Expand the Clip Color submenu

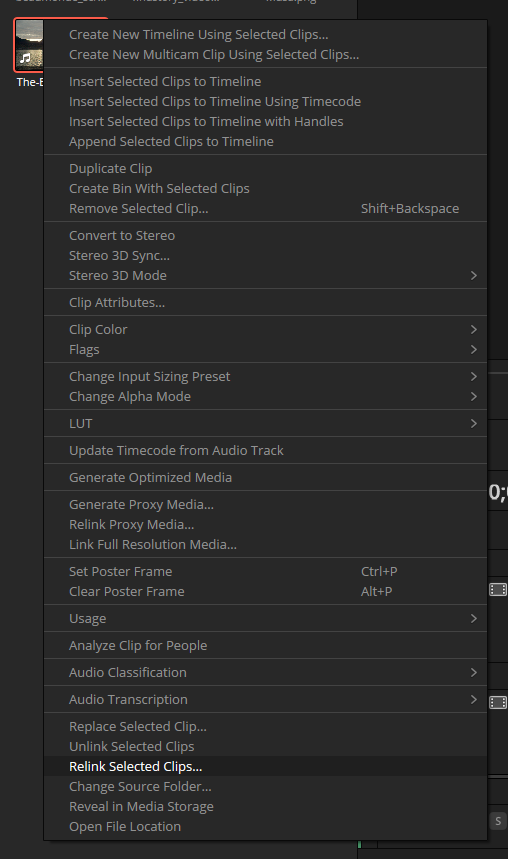point(265,329)
